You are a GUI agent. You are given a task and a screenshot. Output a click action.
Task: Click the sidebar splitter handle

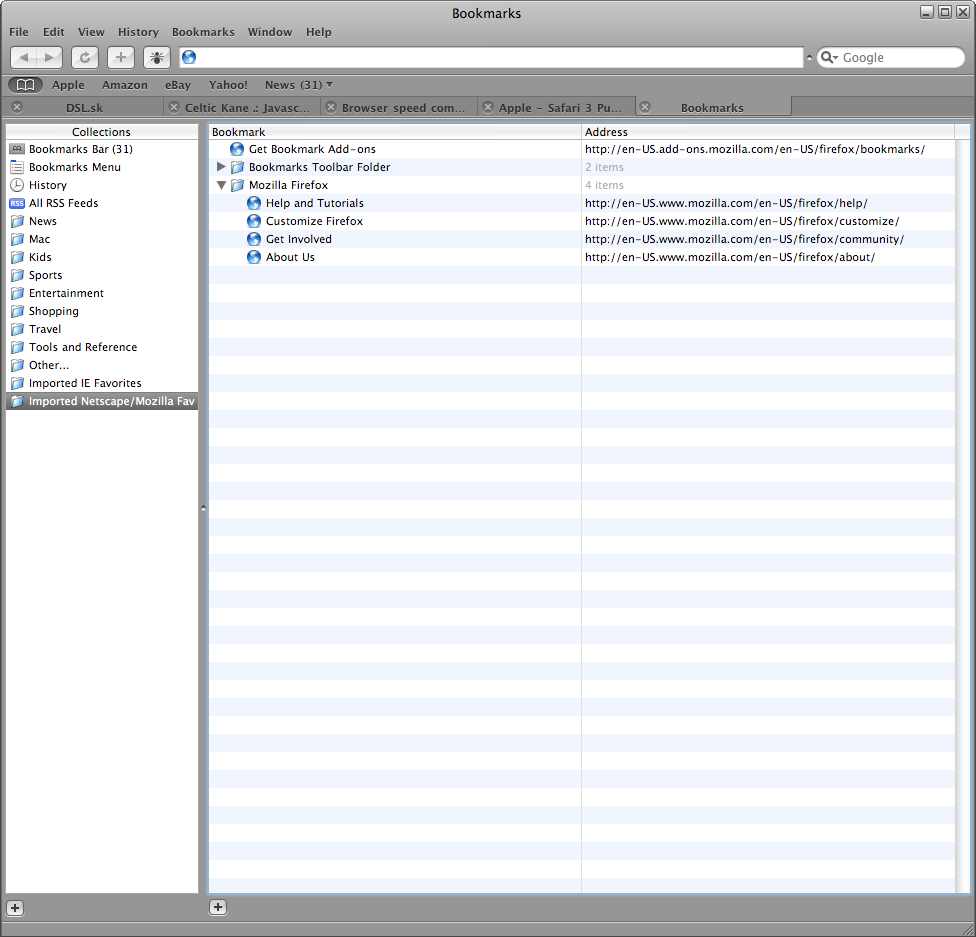click(203, 508)
